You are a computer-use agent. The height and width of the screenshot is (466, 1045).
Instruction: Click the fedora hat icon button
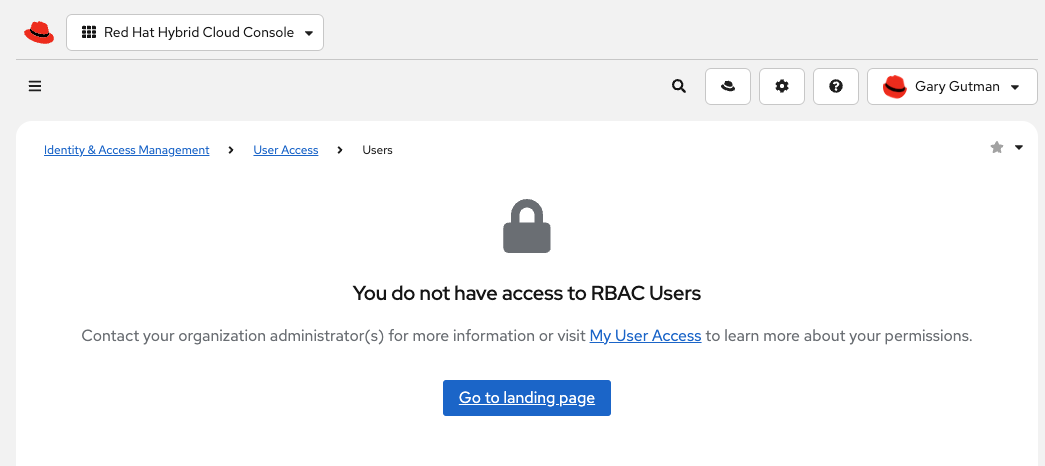click(728, 86)
